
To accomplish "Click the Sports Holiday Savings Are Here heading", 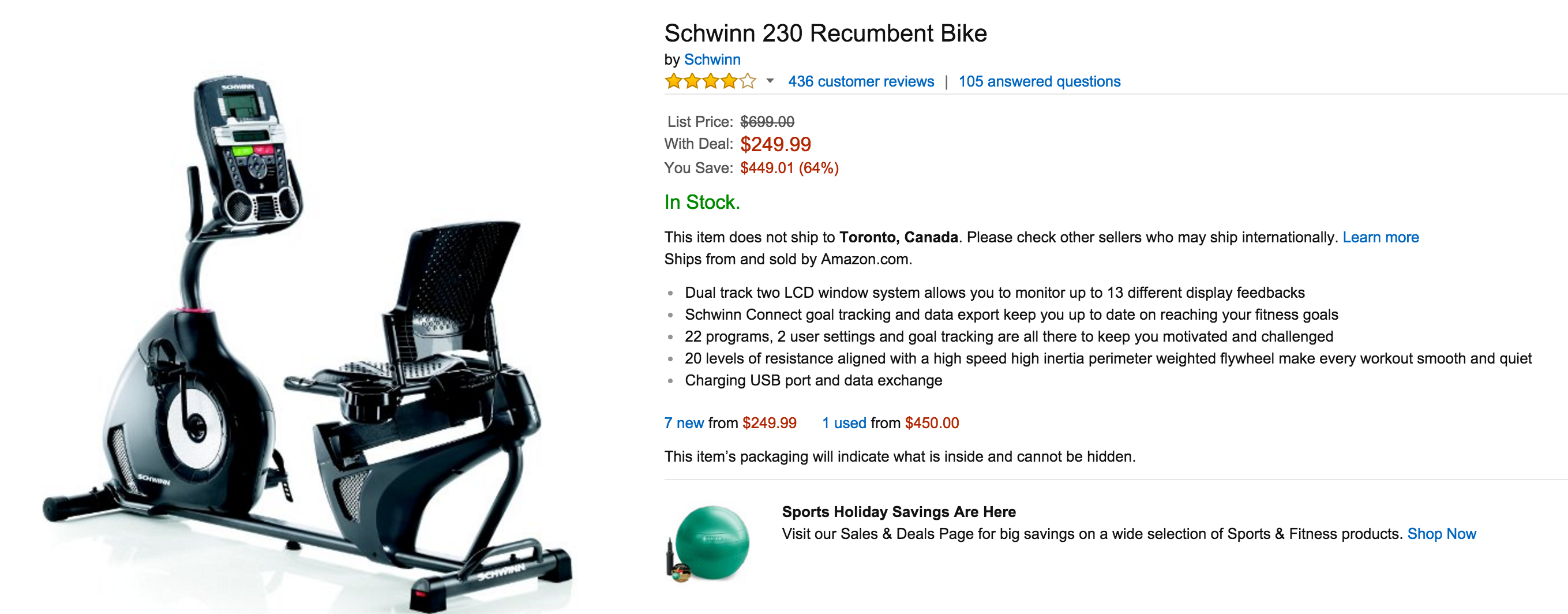I will point(898,512).
